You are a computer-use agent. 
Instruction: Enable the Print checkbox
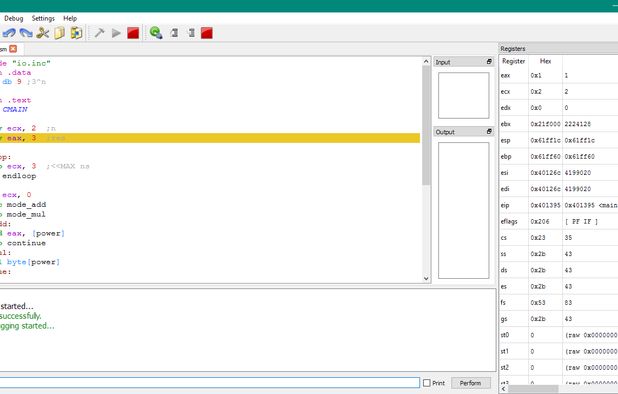[x=426, y=383]
